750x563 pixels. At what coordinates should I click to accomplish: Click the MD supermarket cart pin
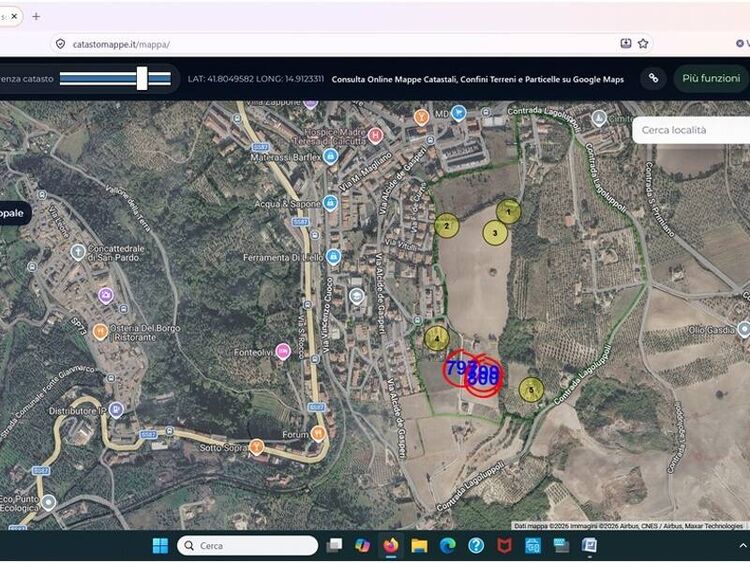pos(459,113)
